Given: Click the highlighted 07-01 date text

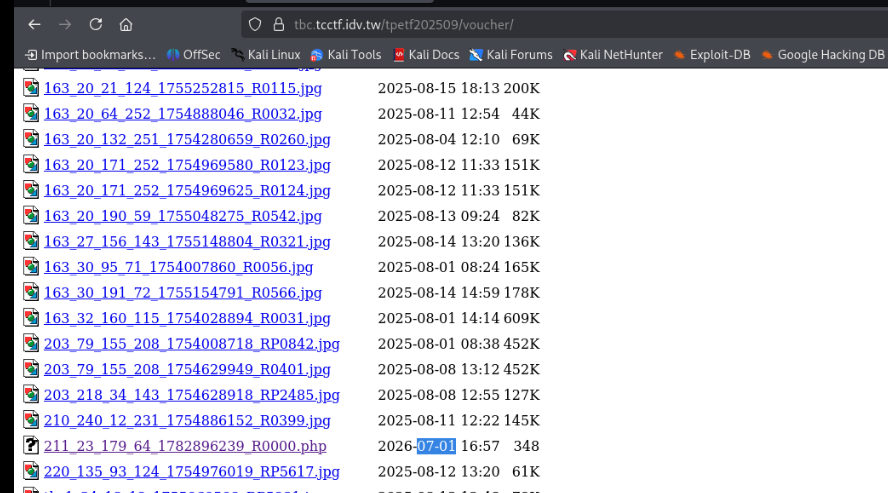Looking at the screenshot, I should point(436,446).
